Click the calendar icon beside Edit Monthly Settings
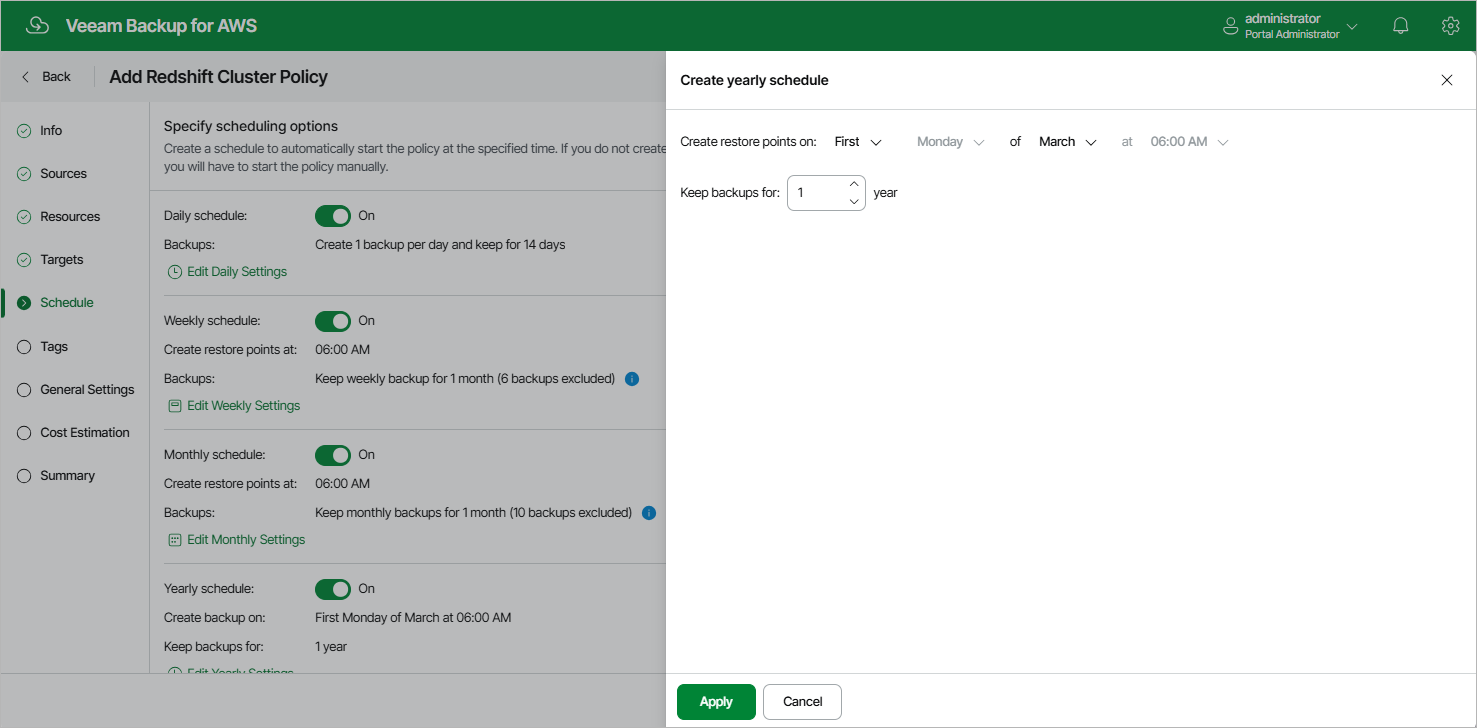The width and height of the screenshot is (1477, 728). [x=175, y=540]
